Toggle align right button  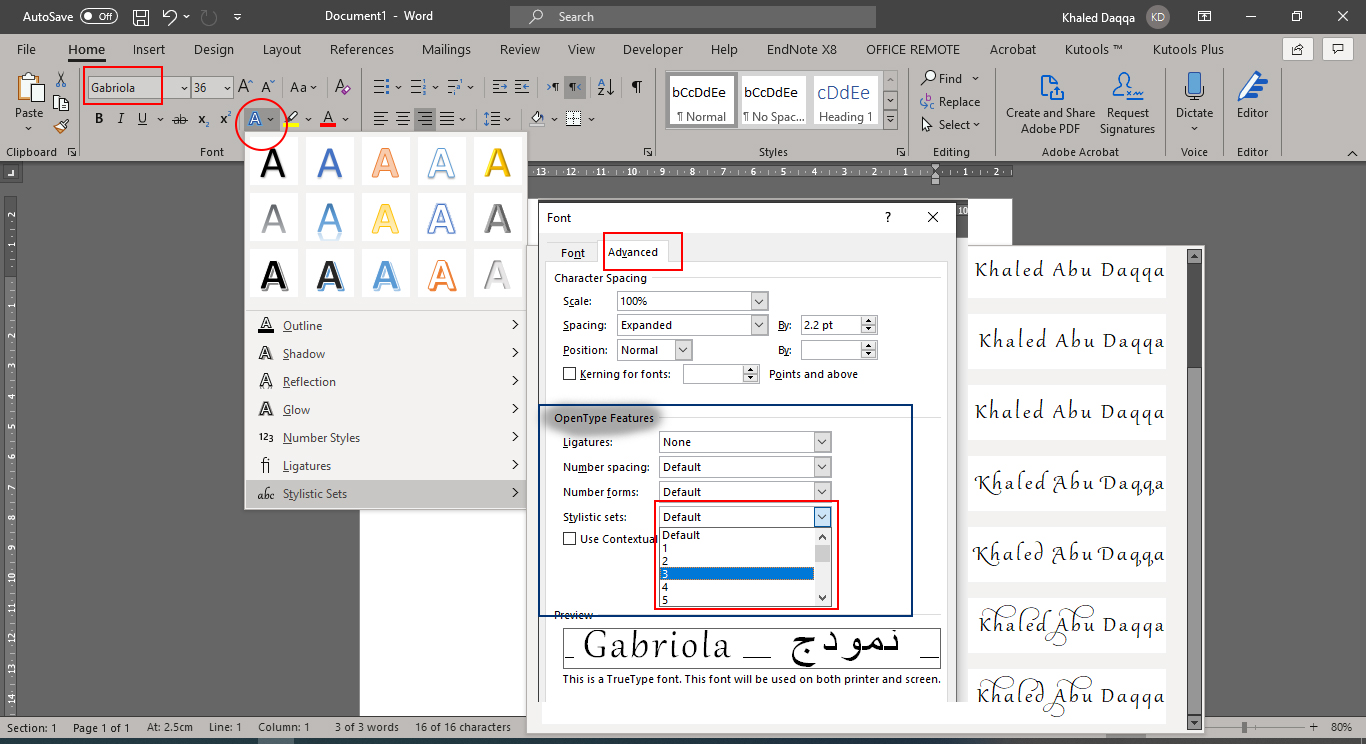425,119
